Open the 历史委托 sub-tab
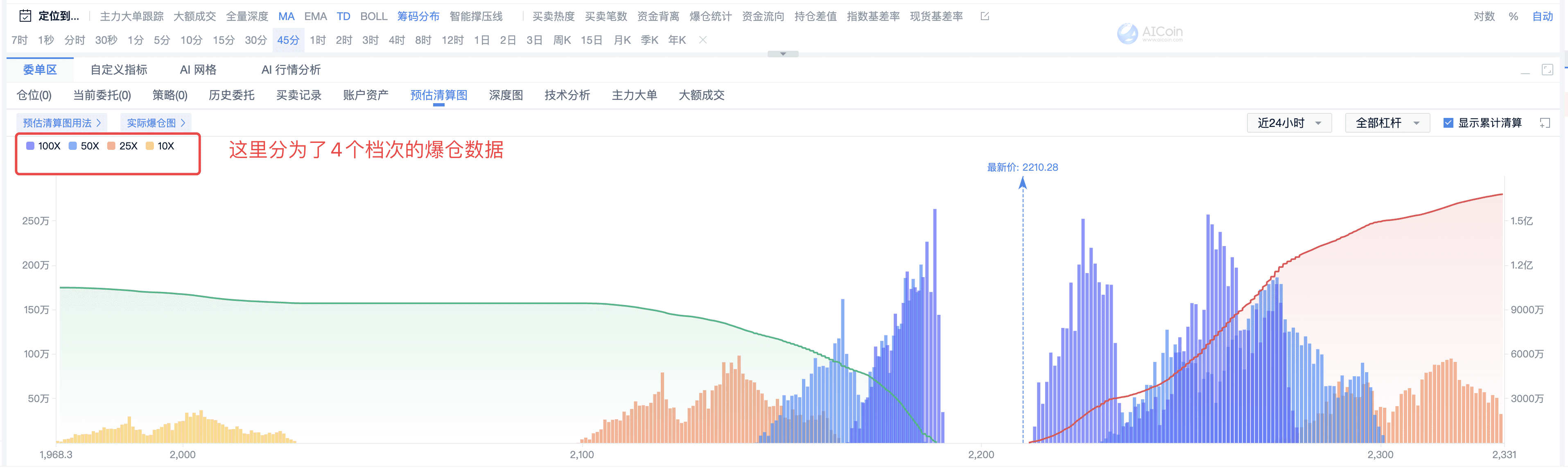This screenshot has width=1568, height=470. pos(232,95)
